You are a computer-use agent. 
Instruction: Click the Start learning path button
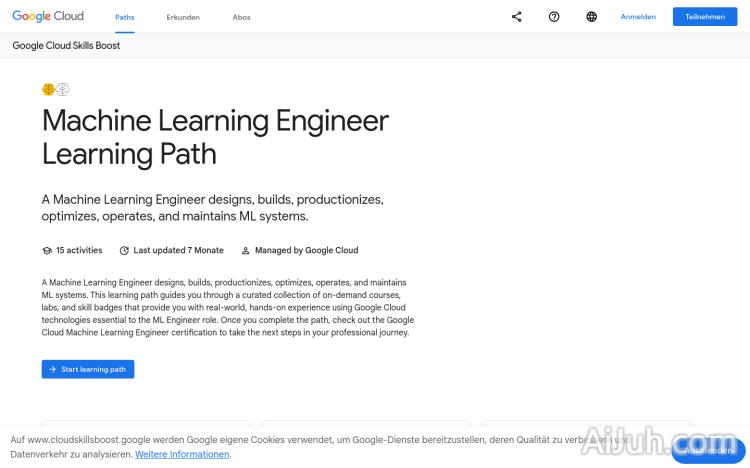(x=88, y=369)
